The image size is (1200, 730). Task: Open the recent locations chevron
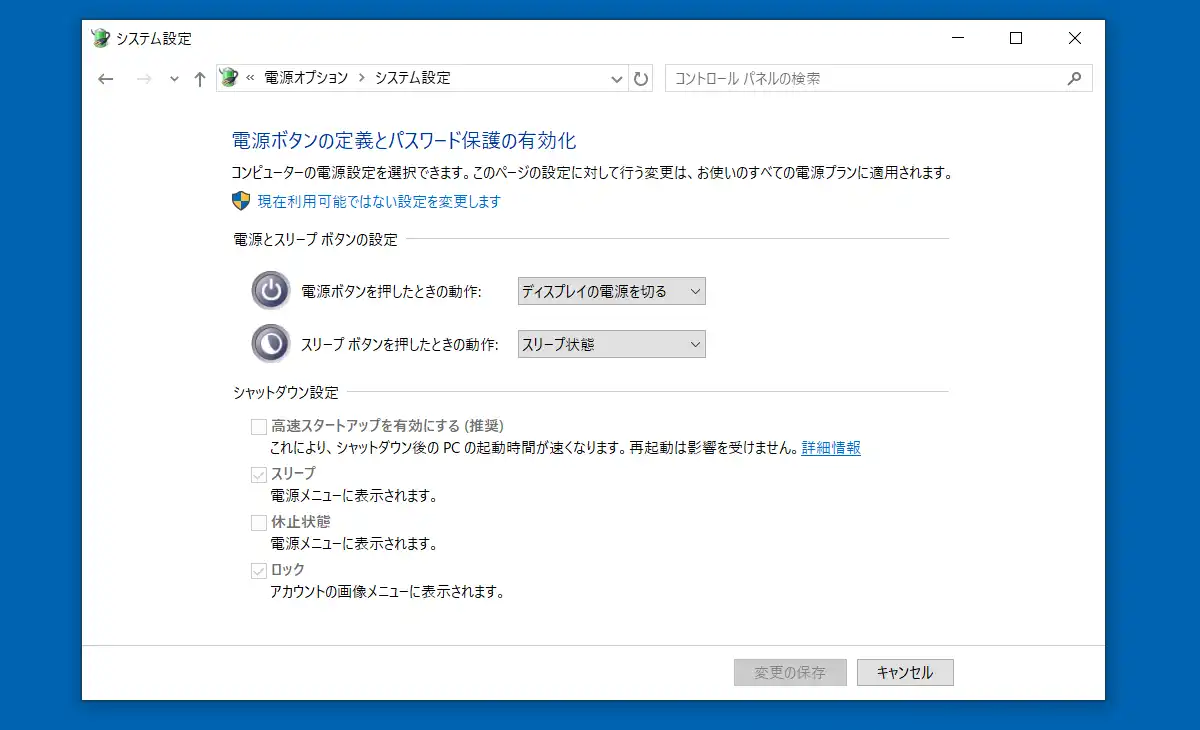pyautogui.click(x=175, y=79)
